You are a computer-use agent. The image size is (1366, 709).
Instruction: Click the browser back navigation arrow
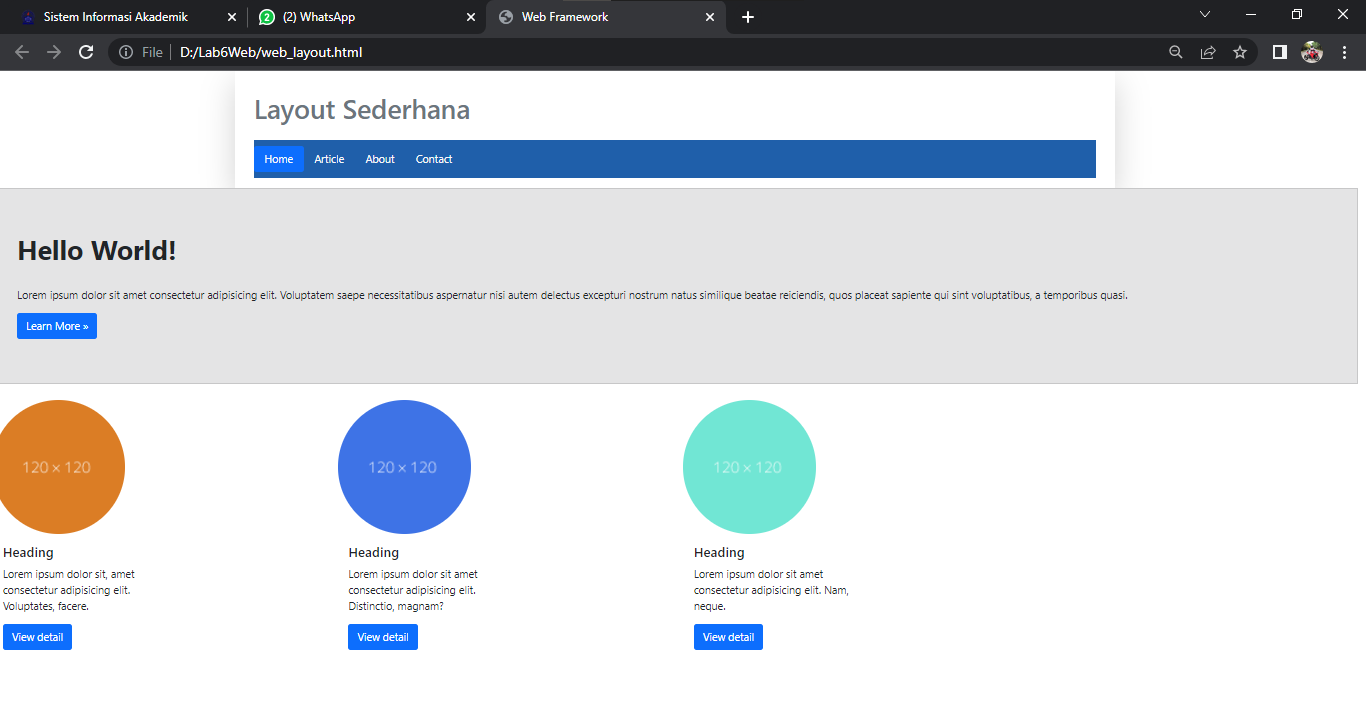coord(22,52)
